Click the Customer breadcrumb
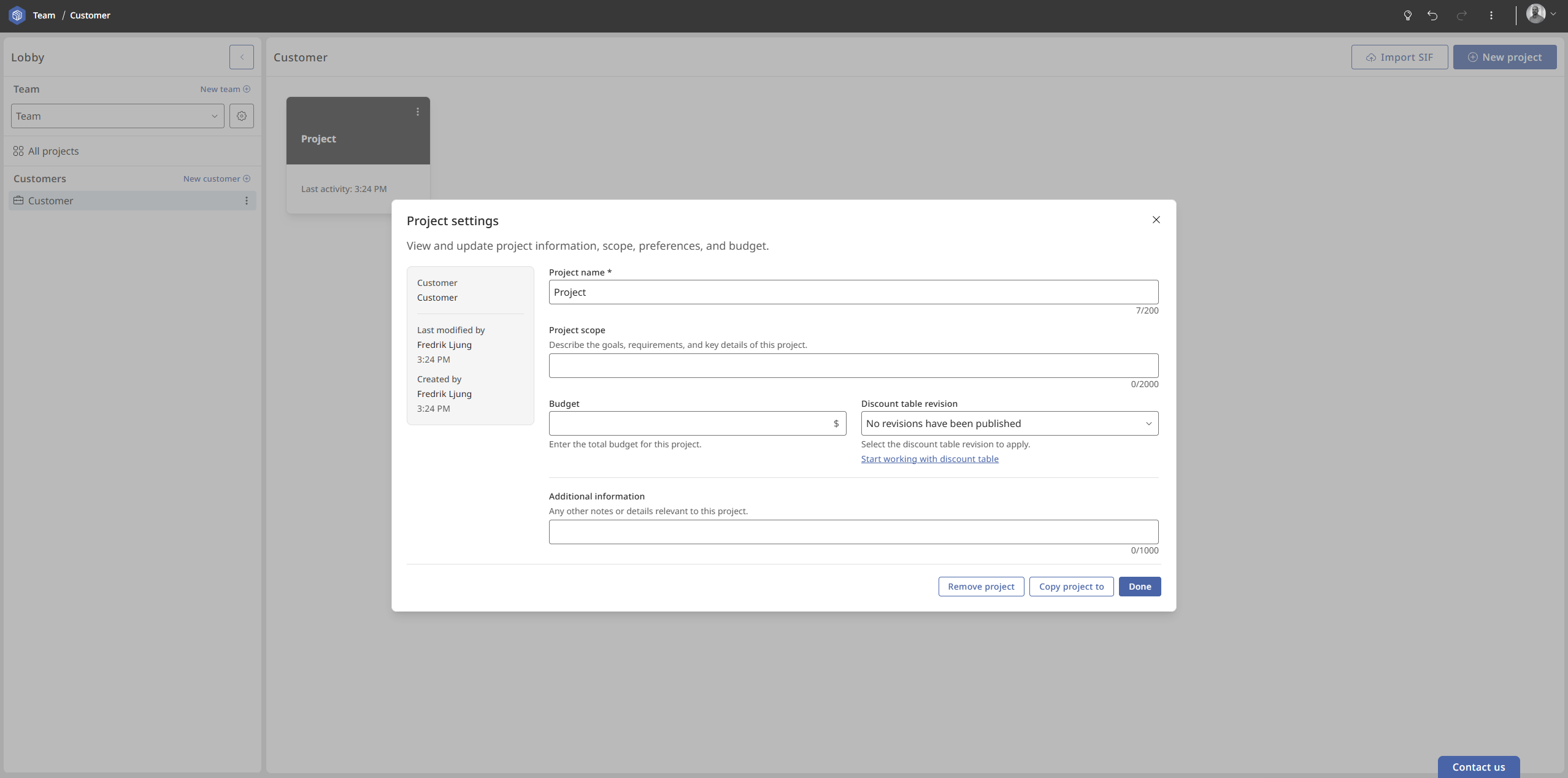1568x778 pixels. 90,15
